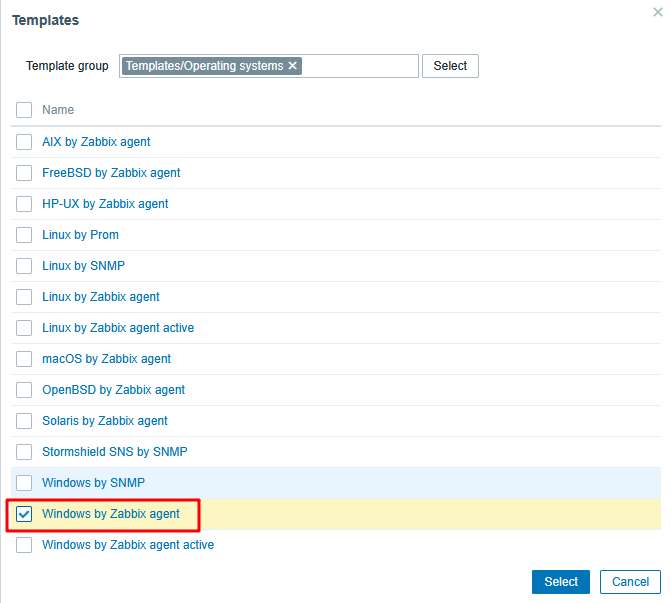Toggle the select-all Name checkbox
The width and height of the screenshot is (671, 603).
pos(24,110)
